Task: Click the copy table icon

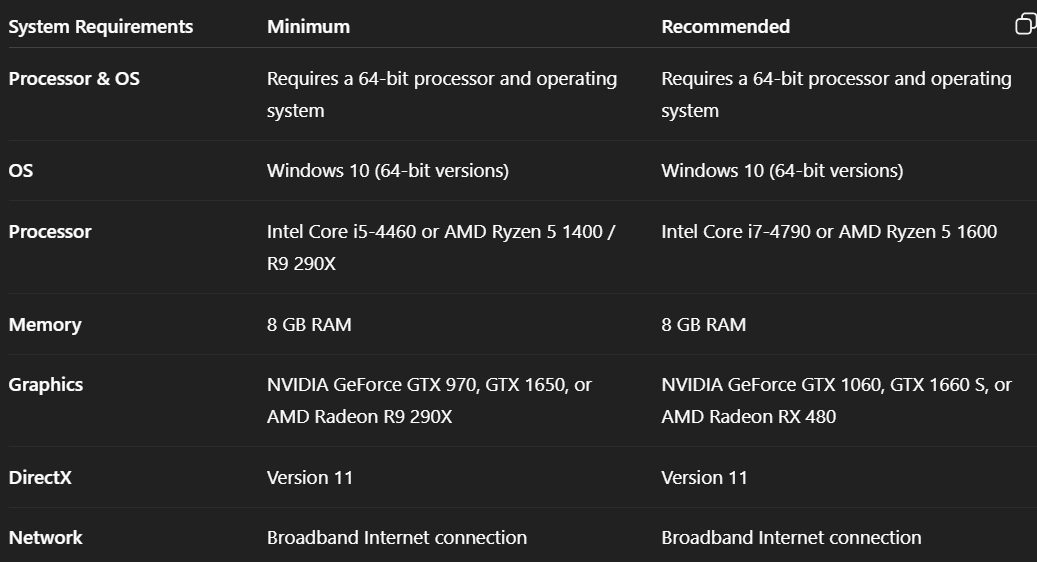Action: [x=1025, y=24]
